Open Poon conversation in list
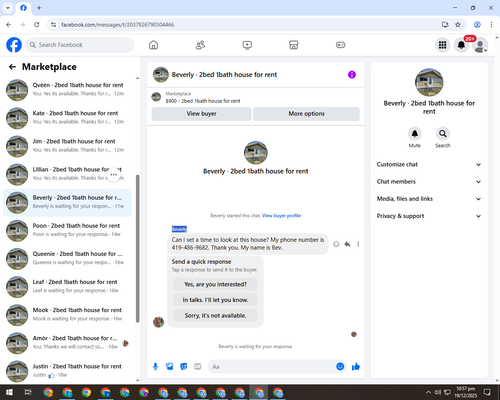 (68, 230)
